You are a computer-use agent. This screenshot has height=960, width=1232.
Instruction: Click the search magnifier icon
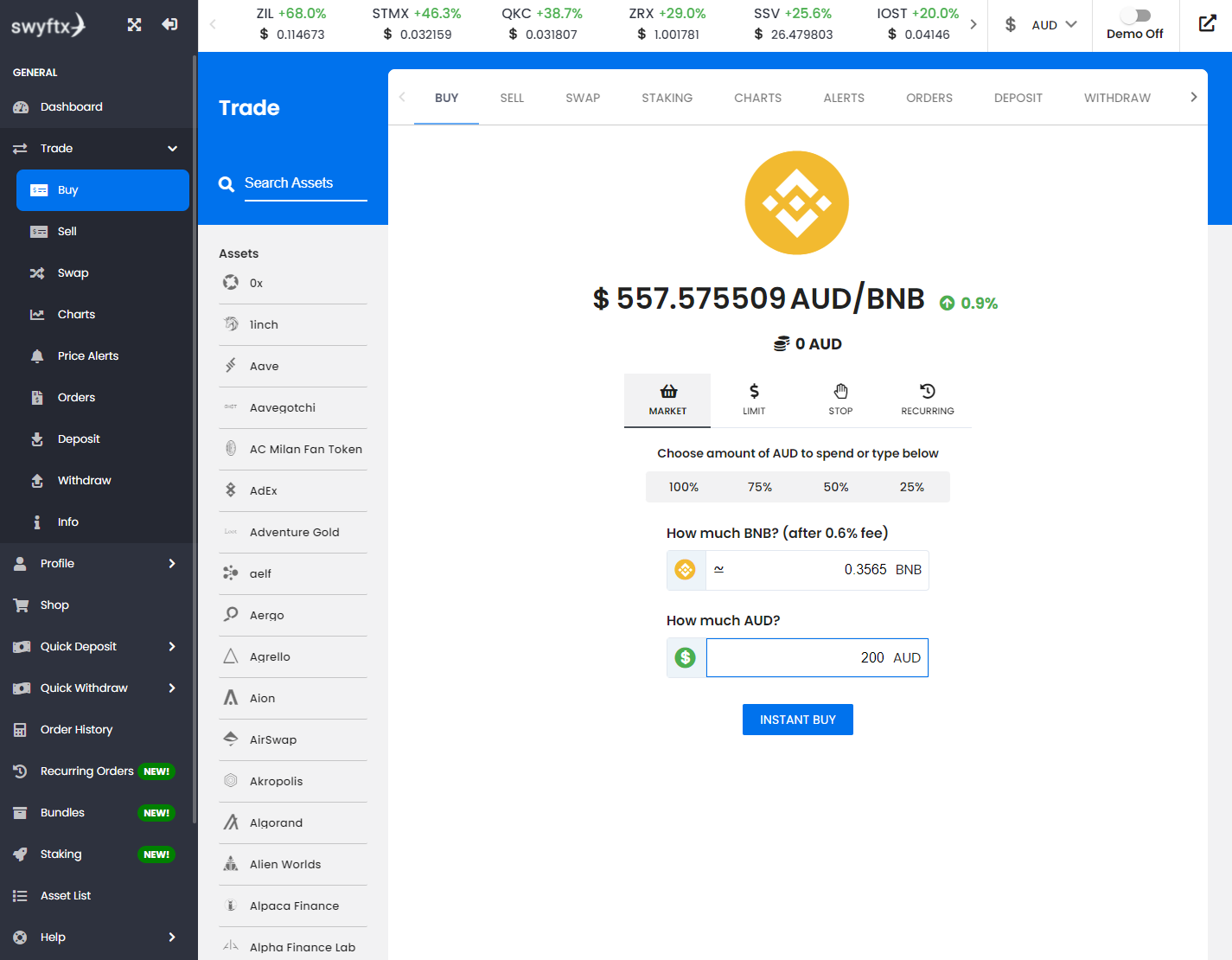coord(227,184)
